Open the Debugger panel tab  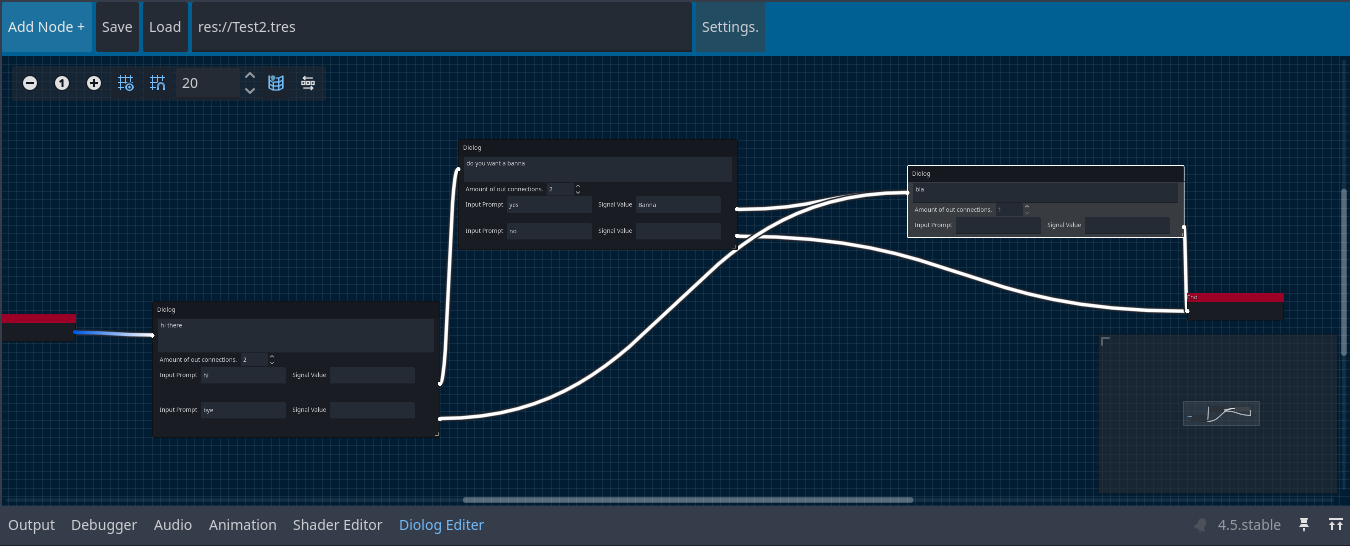tap(104, 525)
